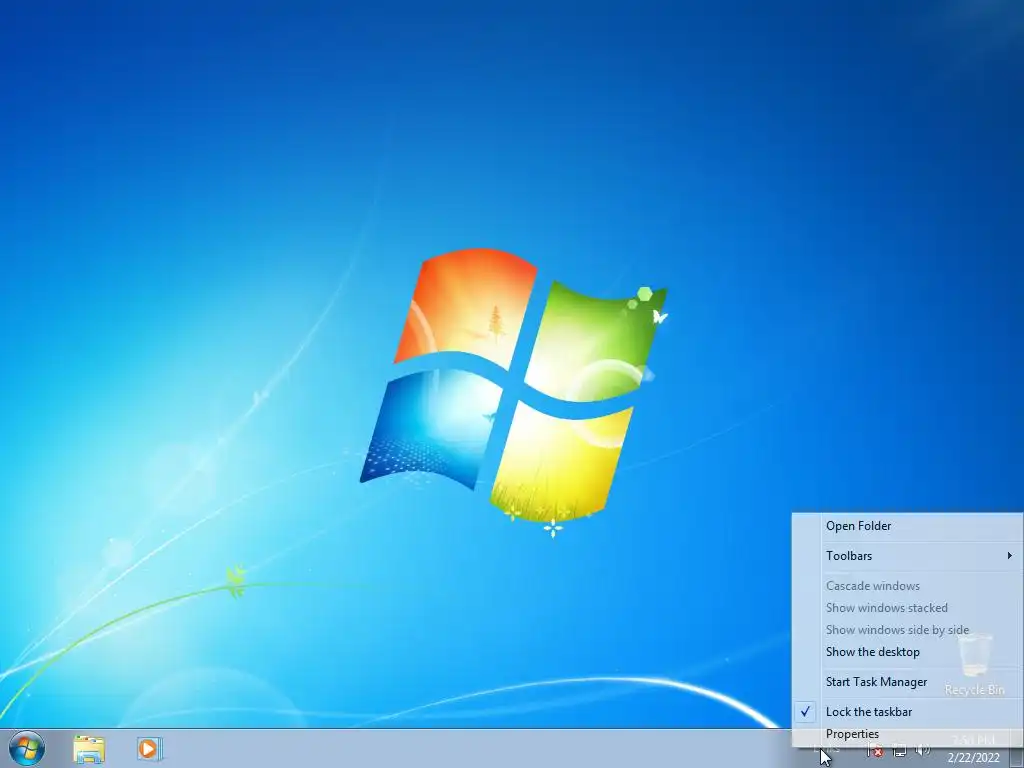
Task: Click the speaker volume tray icon
Action: 922,751
